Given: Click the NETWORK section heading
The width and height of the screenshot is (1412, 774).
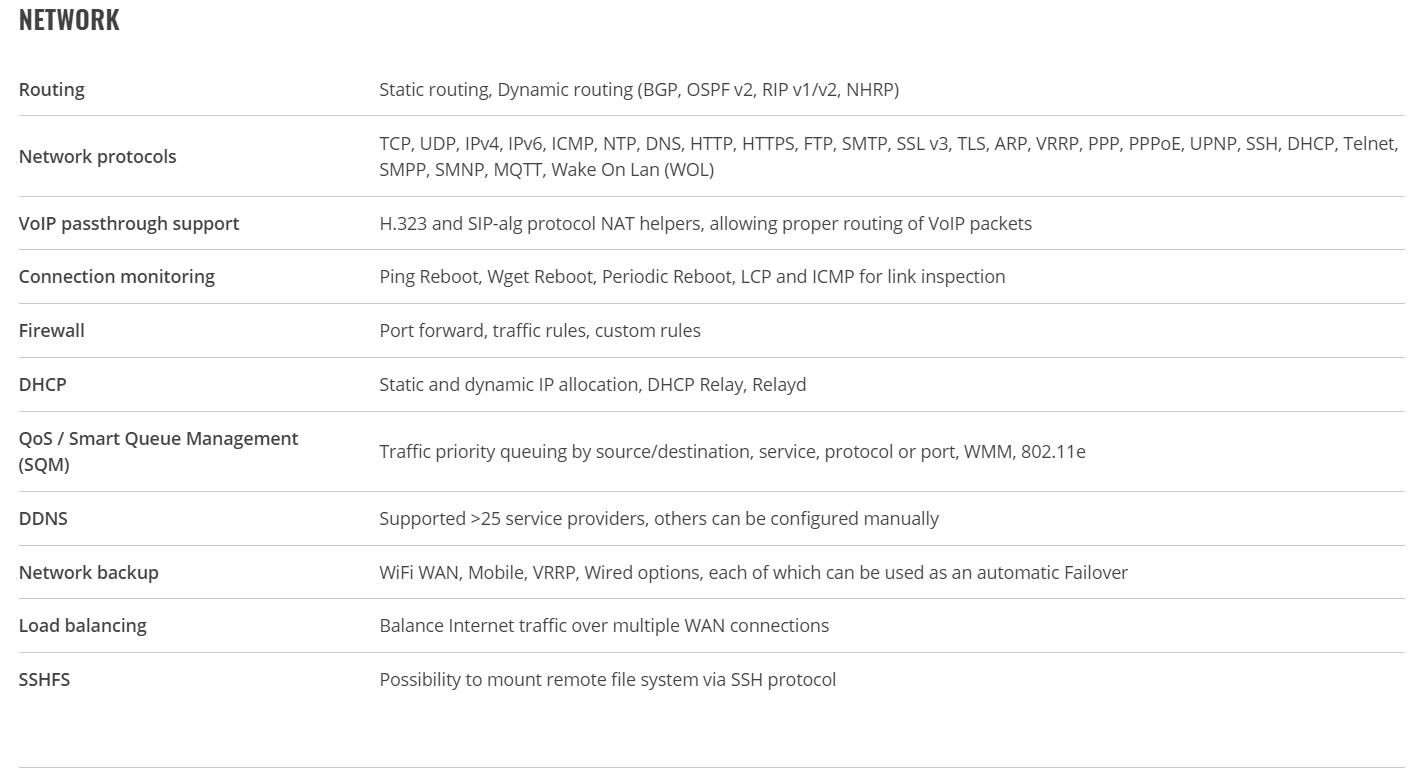Looking at the screenshot, I should (x=69, y=20).
